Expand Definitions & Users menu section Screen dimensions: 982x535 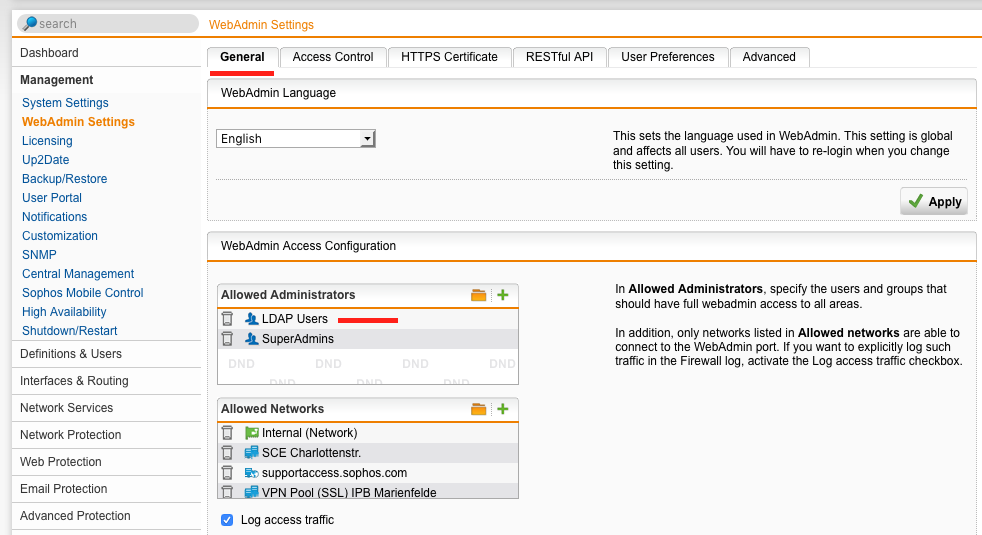point(71,354)
